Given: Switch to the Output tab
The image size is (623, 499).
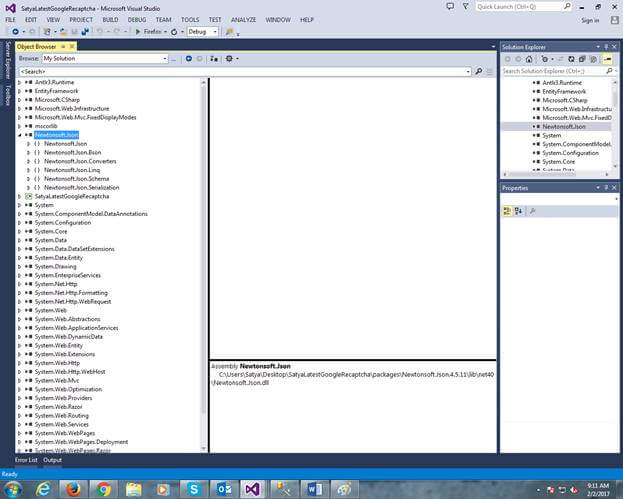Looking at the screenshot, I should (x=52, y=460).
